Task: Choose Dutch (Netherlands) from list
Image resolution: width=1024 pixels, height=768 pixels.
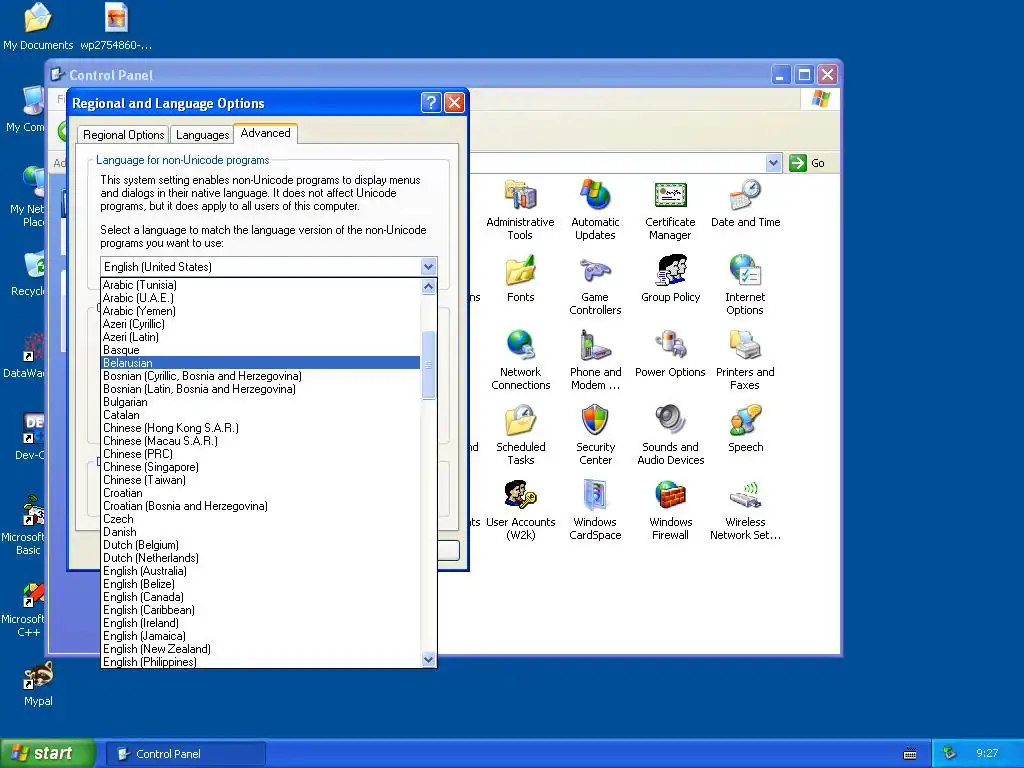Action: point(261,558)
